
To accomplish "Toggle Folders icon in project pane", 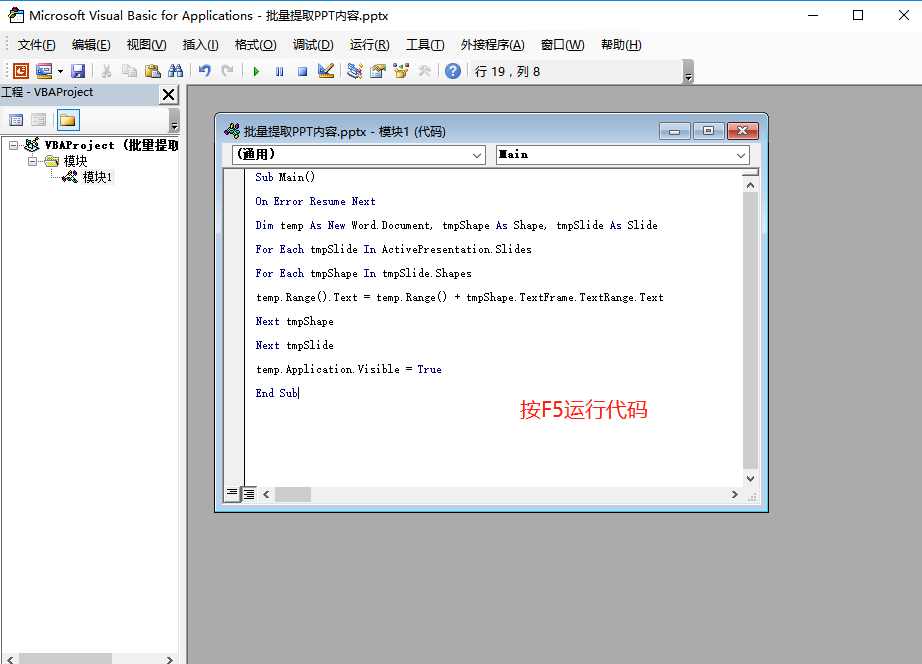I will 68,121.
